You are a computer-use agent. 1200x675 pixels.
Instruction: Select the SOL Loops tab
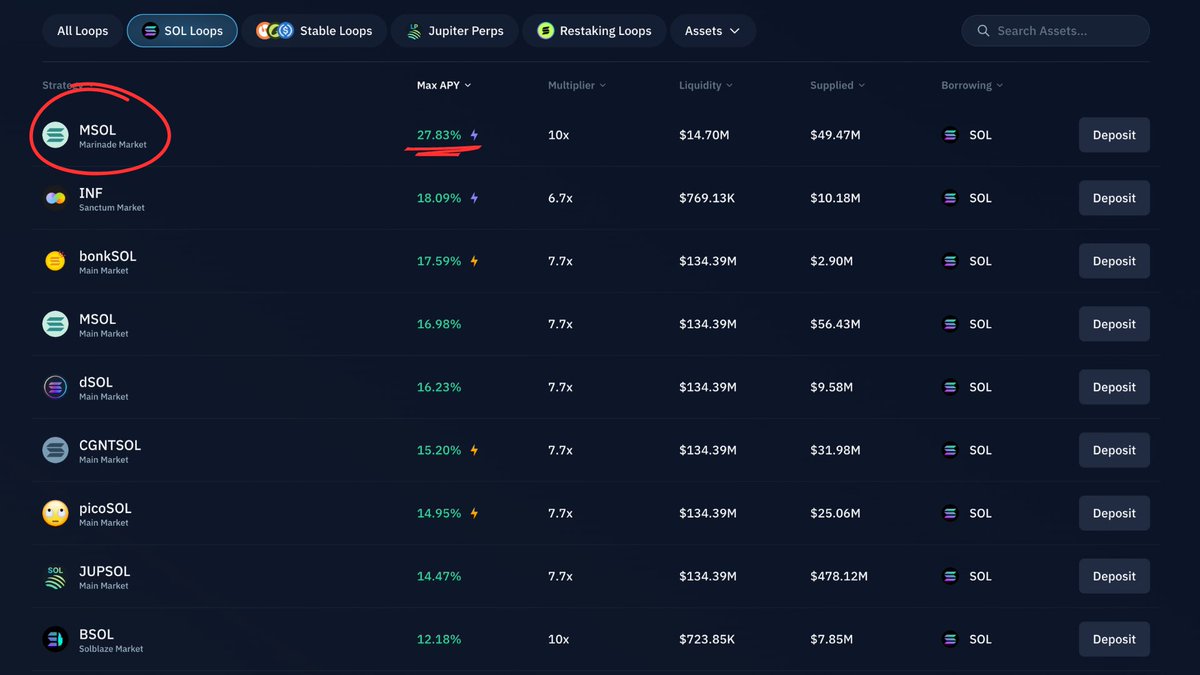coord(182,31)
